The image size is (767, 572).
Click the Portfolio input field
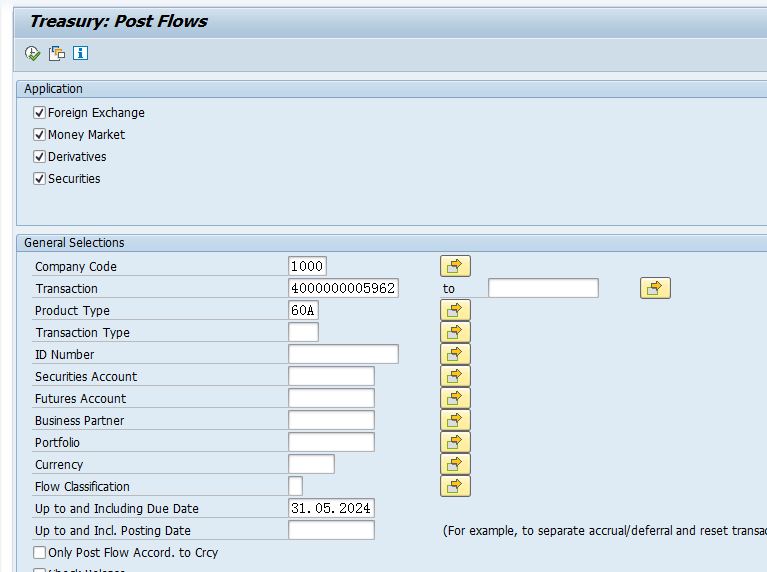click(x=331, y=442)
